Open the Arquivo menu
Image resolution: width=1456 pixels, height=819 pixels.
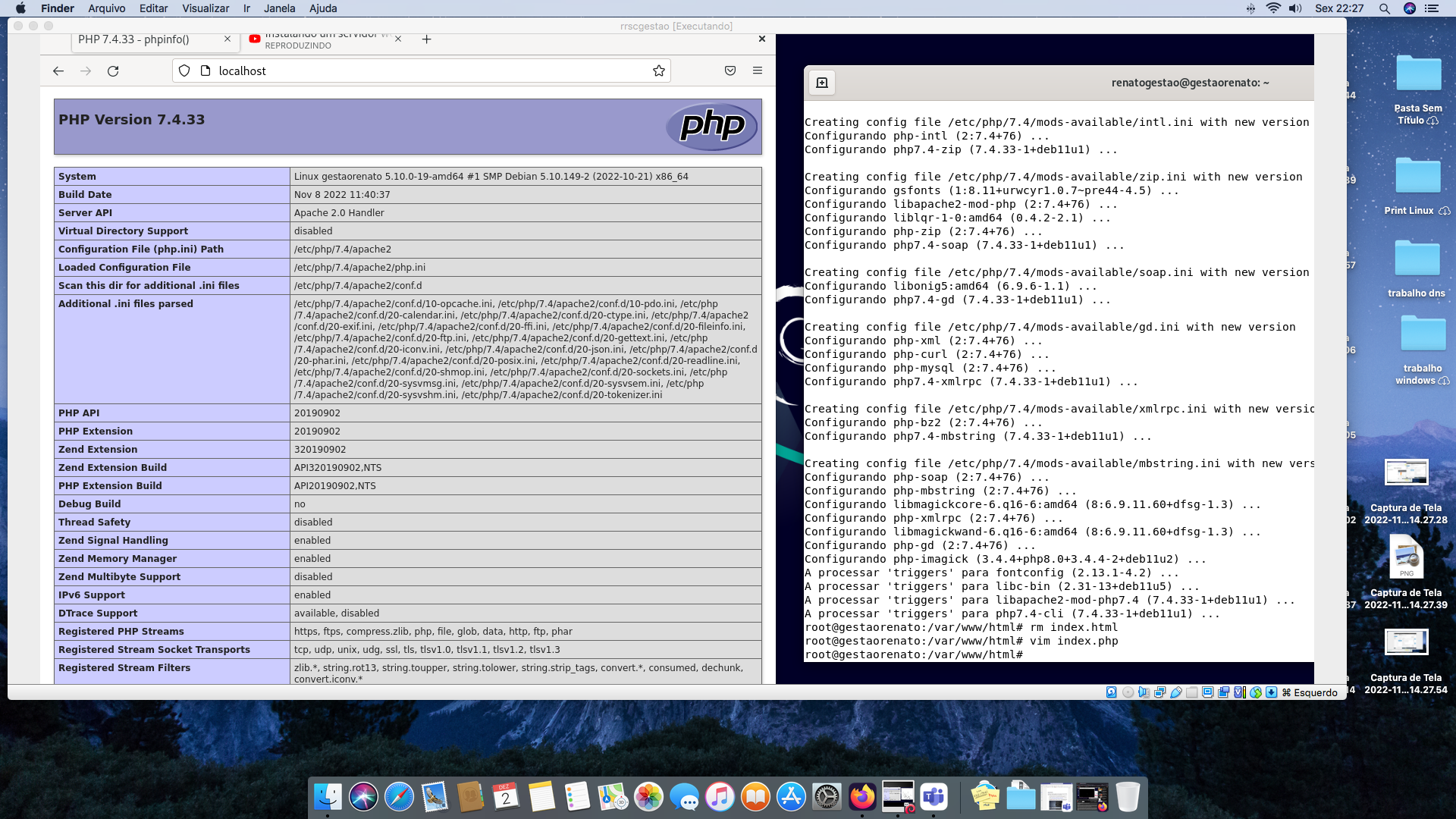pyautogui.click(x=106, y=8)
